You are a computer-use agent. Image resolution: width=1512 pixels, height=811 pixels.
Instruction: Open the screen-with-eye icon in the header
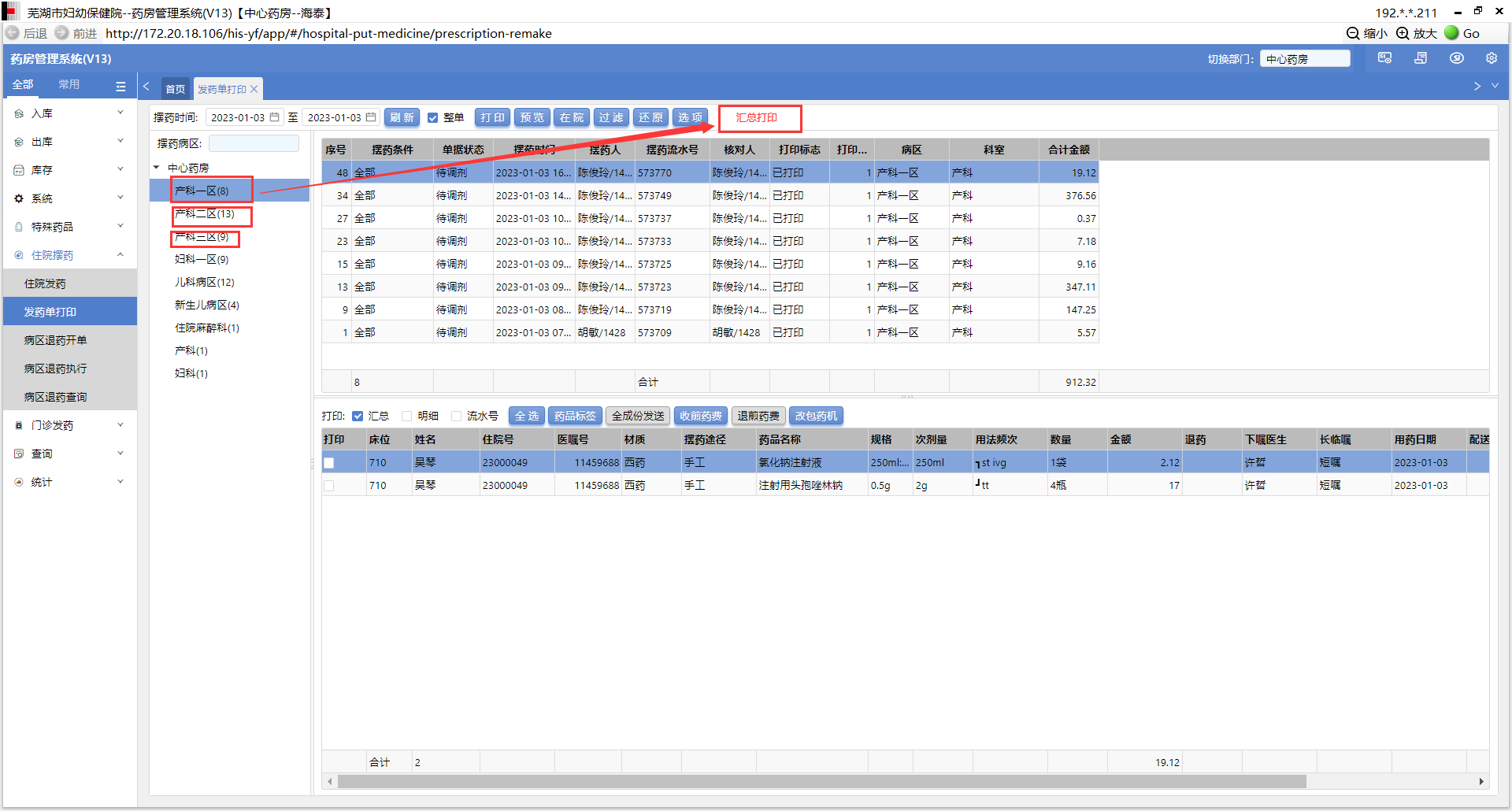pos(1384,58)
